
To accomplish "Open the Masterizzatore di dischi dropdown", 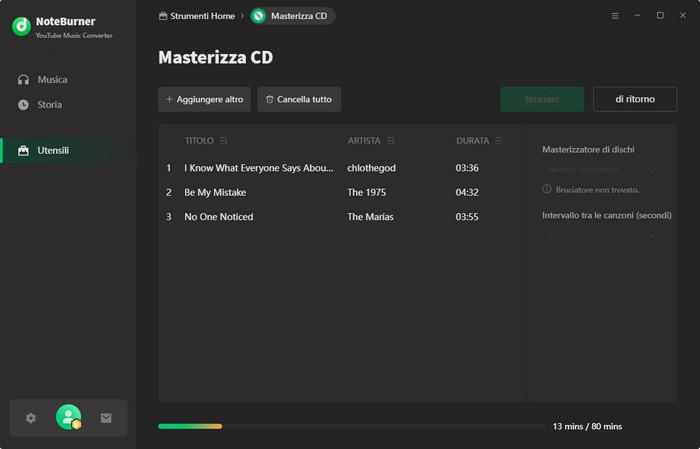I will coord(601,170).
